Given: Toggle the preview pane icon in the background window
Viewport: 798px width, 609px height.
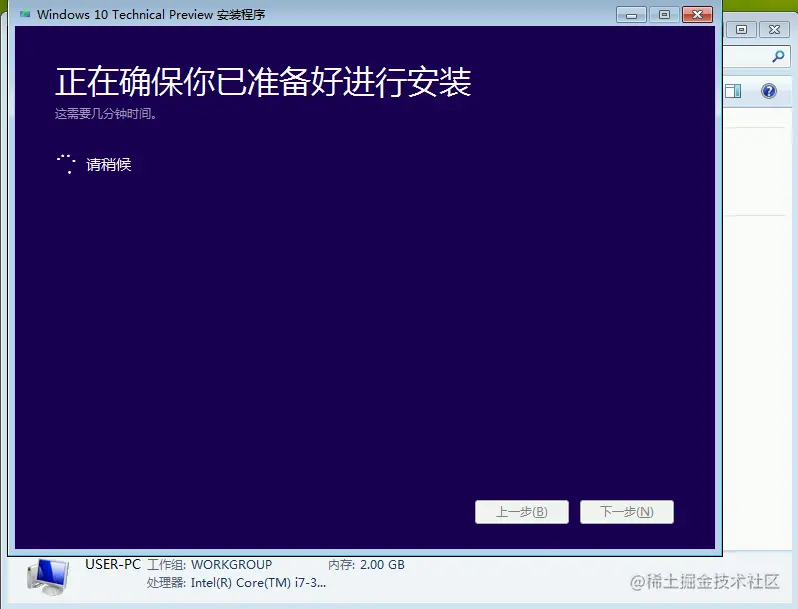Looking at the screenshot, I should [733, 91].
